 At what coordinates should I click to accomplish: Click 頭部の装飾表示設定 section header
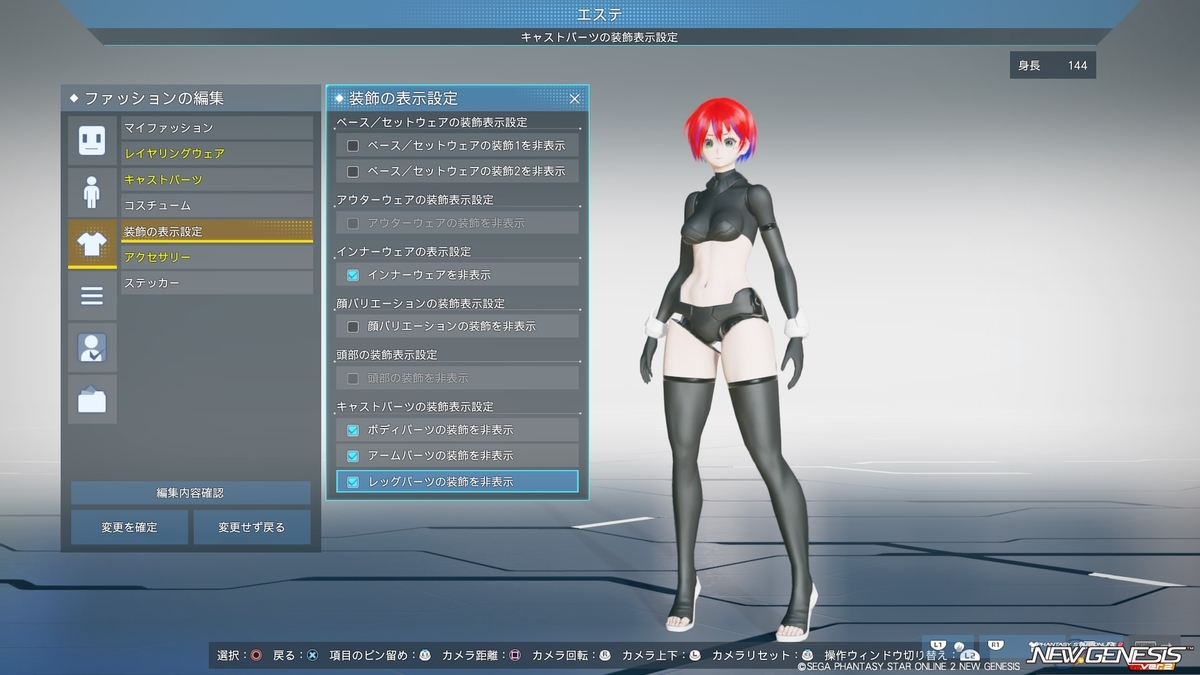387,356
